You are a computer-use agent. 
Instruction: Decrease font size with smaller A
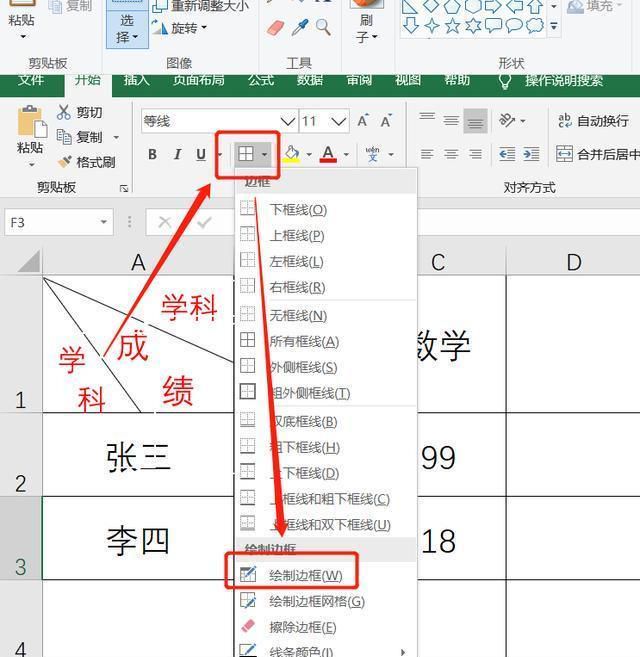pos(386,121)
